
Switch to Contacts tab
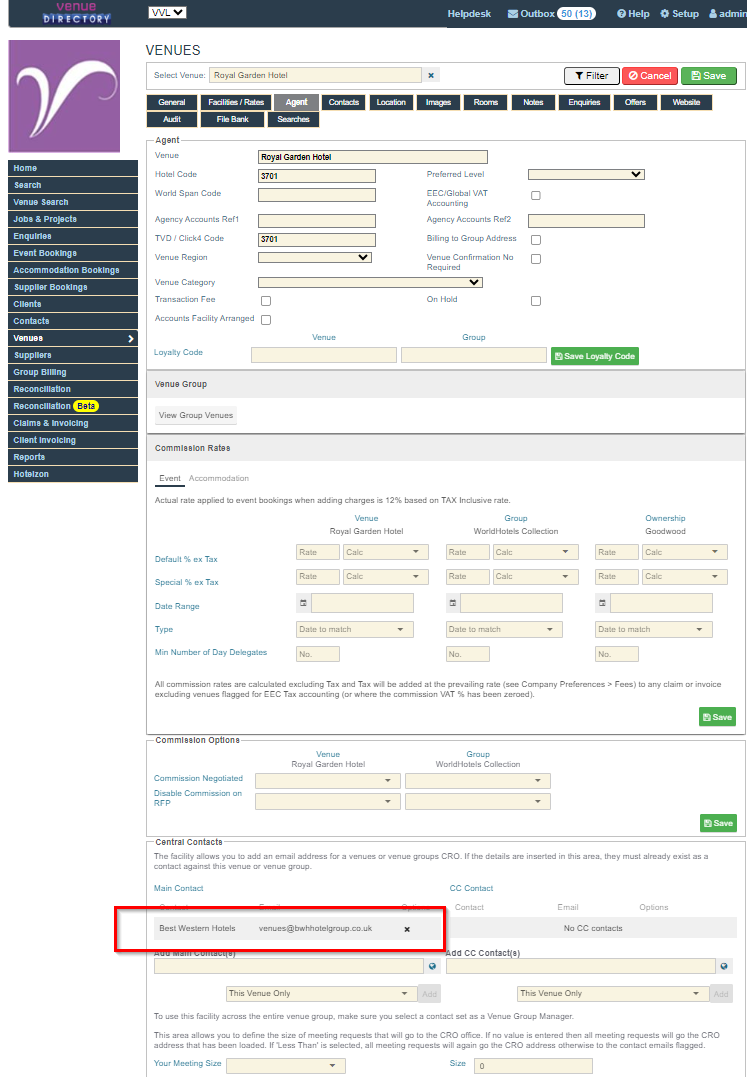tap(343, 102)
